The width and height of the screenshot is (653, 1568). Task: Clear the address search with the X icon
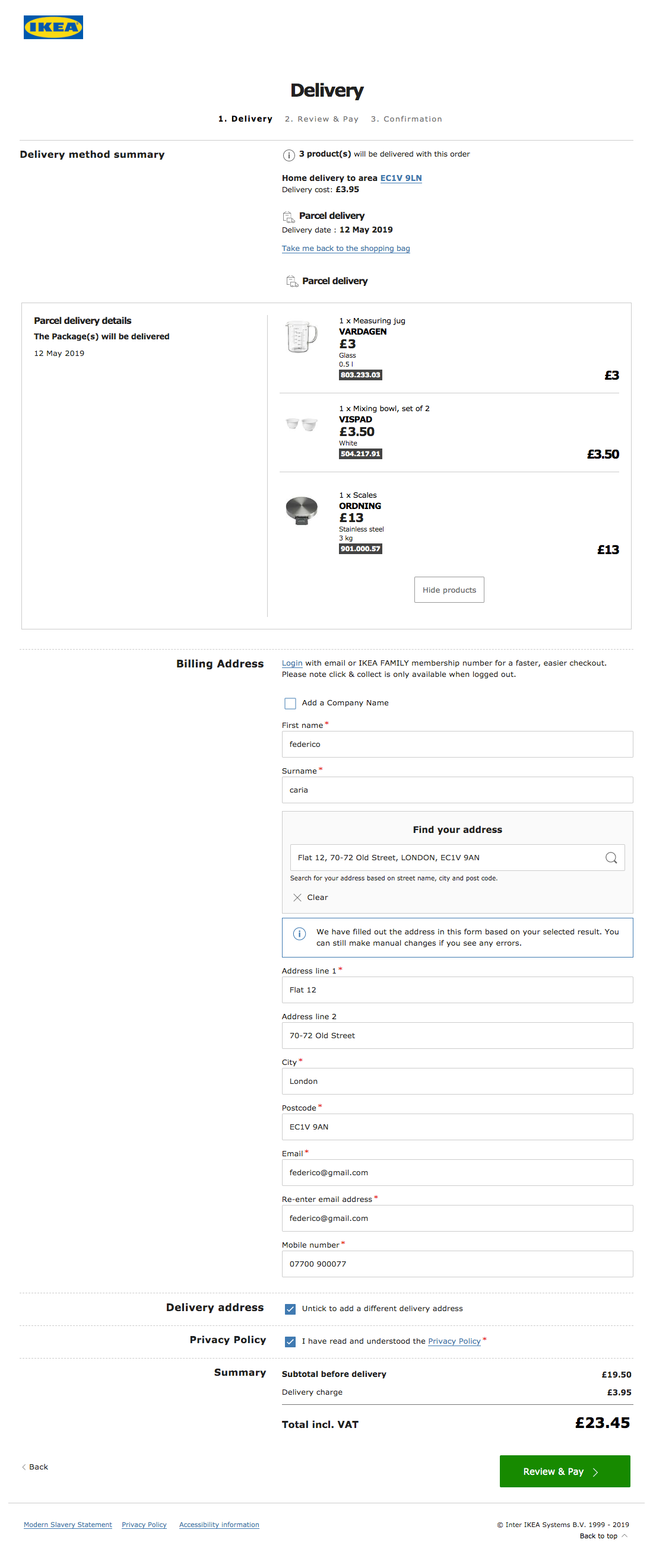pyautogui.click(x=297, y=897)
